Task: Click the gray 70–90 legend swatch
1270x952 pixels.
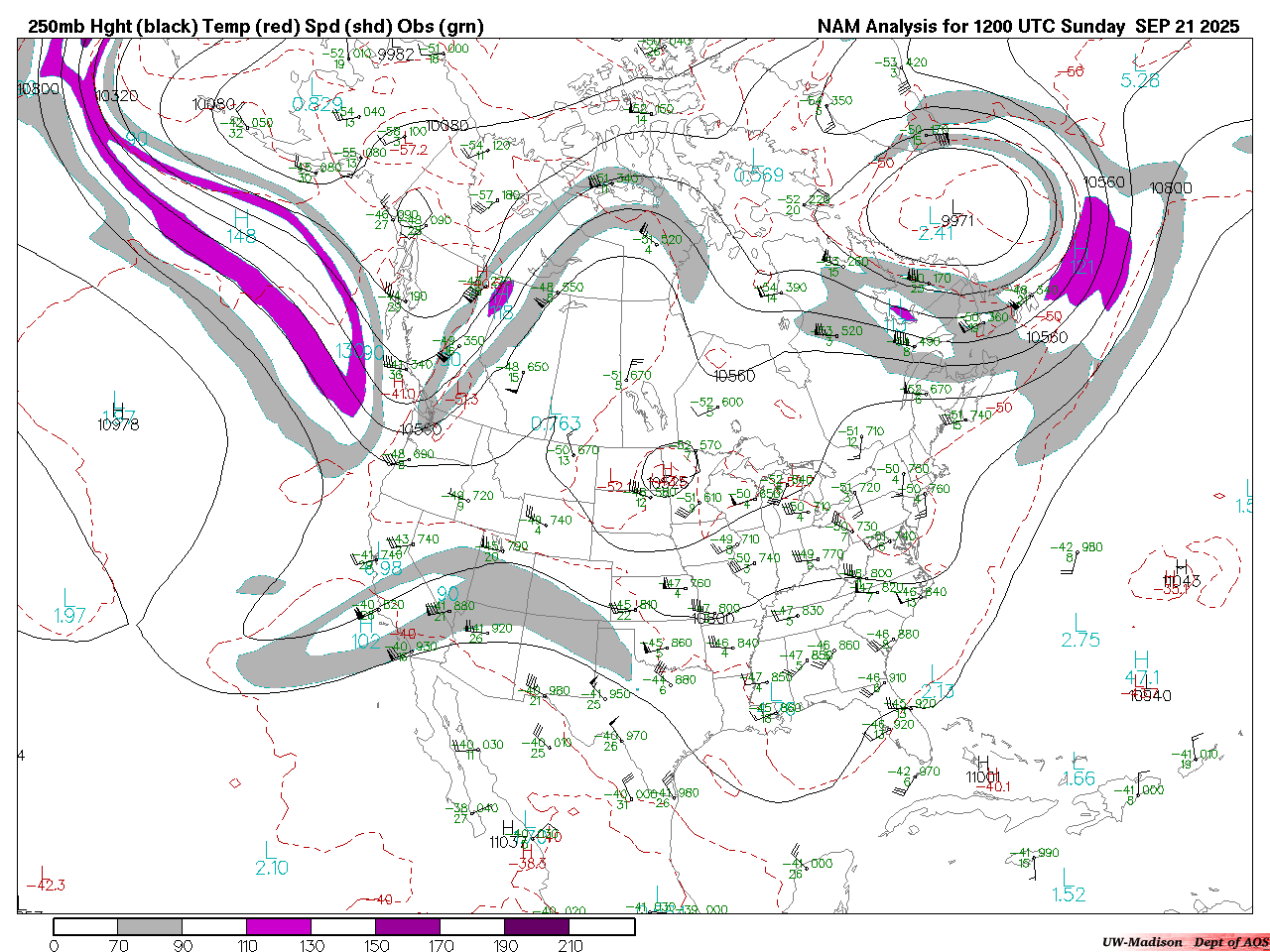Action: click(150, 926)
